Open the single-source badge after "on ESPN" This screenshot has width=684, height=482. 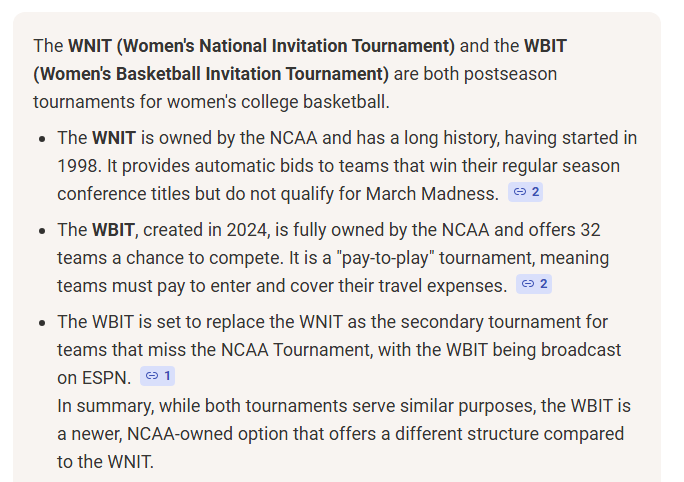click(158, 376)
